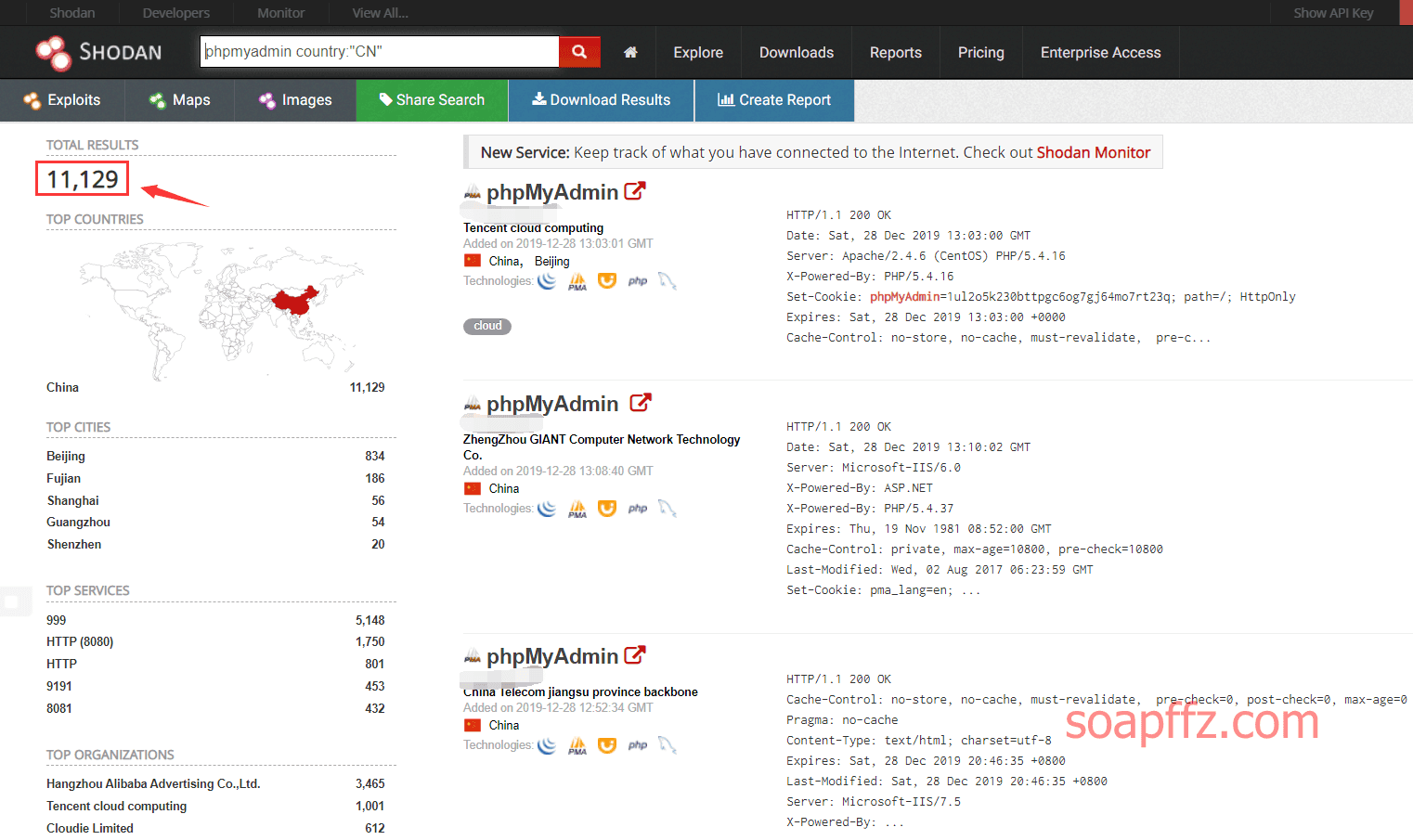
Task: Click the cloud tag on Tencent result
Action: (x=487, y=326)
